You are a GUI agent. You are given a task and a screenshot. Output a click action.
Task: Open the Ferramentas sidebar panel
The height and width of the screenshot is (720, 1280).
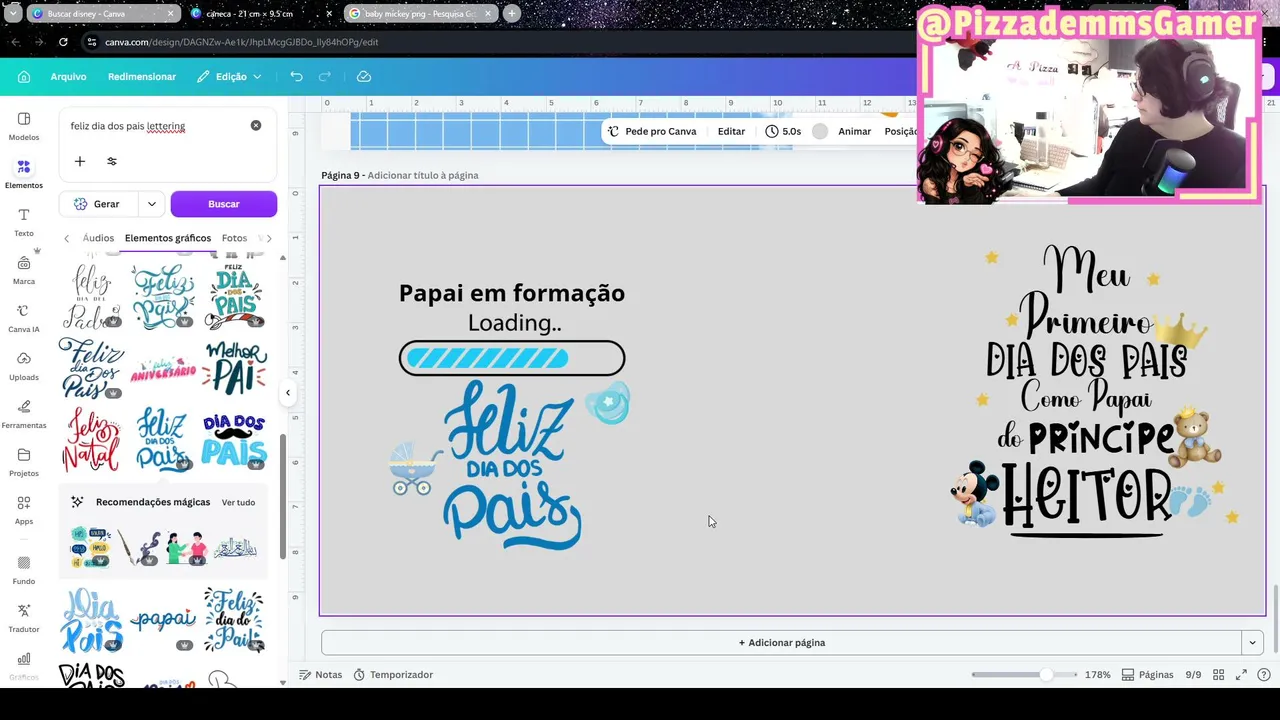click(24, 414)
